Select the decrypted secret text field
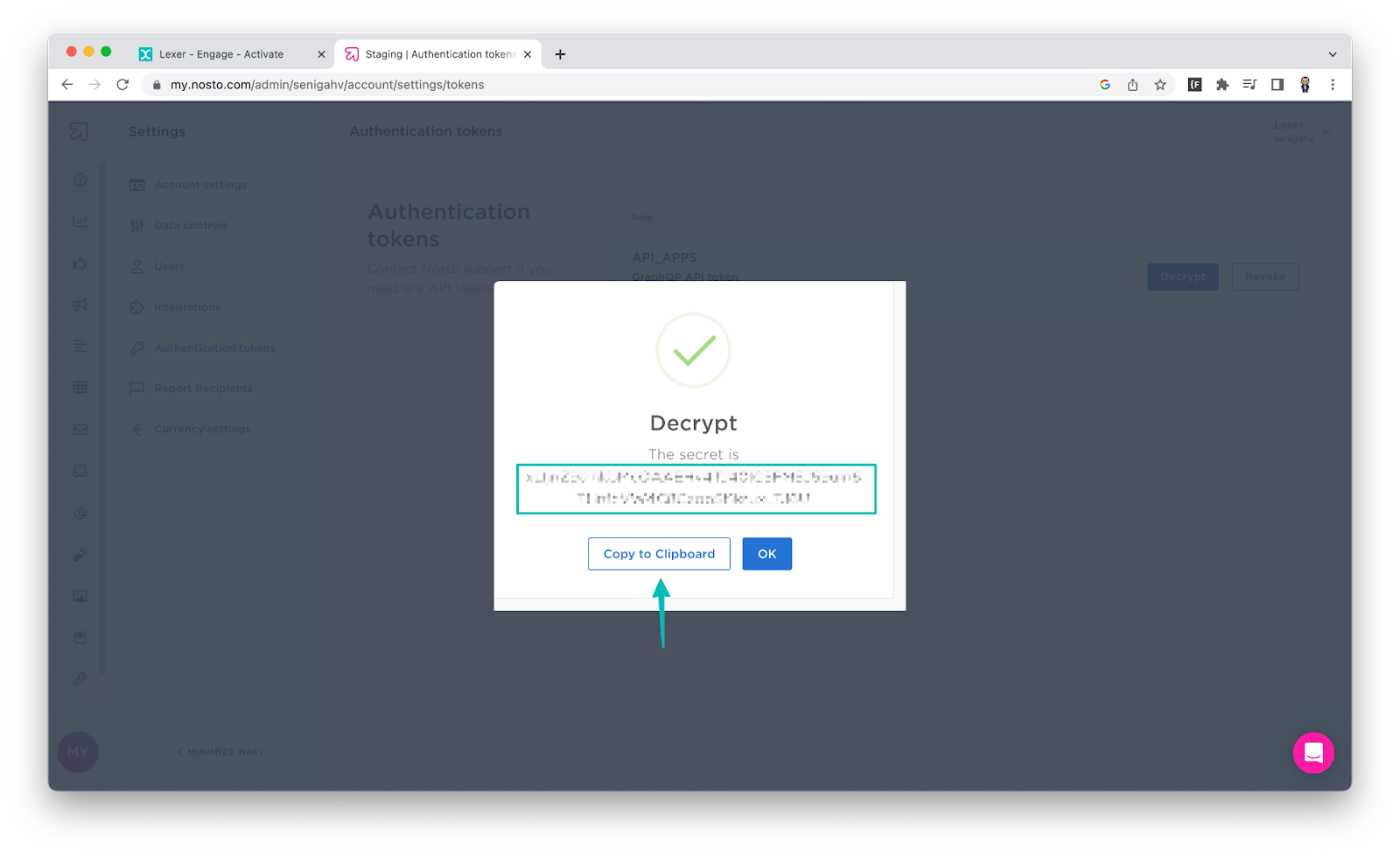1400x855 pixels. pyautogui.click(x=696, y=489)
